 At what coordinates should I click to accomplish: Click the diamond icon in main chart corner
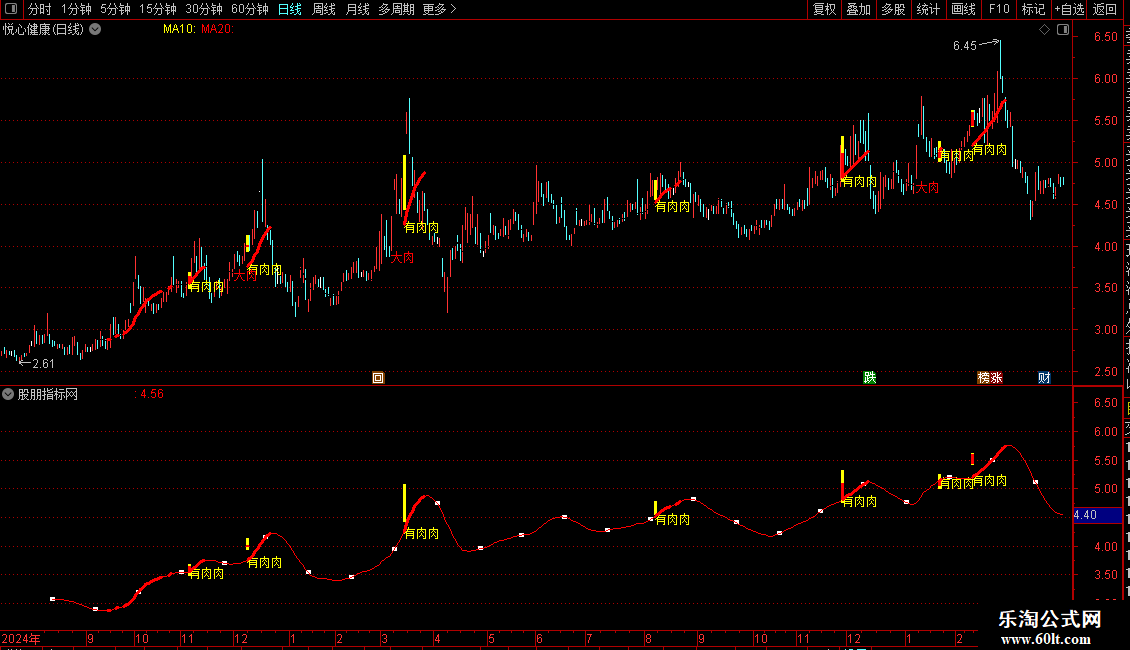click(1044, 30)
